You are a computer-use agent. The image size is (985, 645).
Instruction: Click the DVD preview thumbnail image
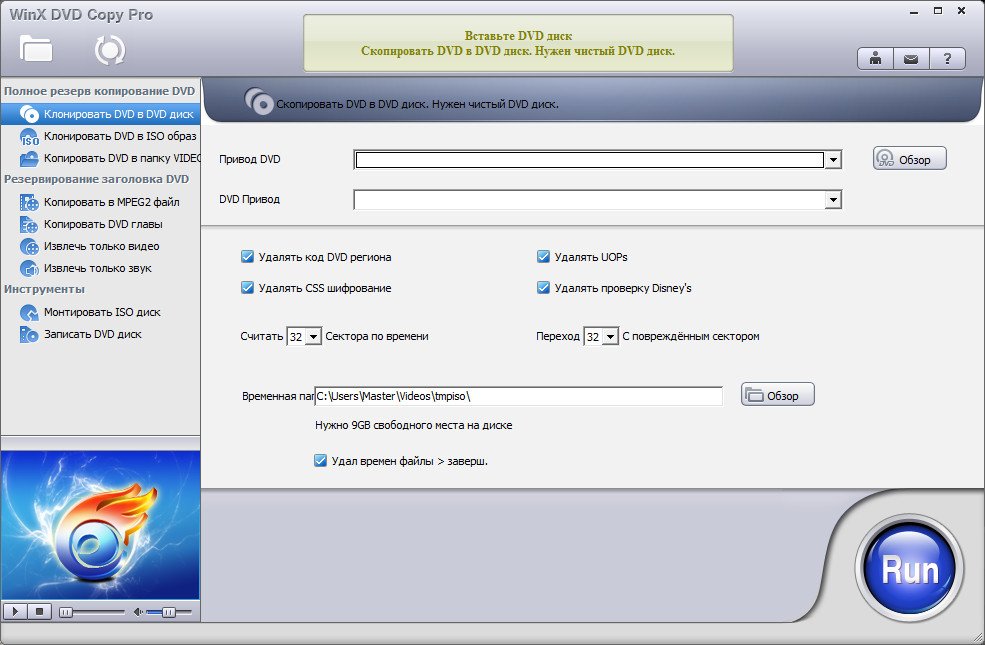pos(101,525)
